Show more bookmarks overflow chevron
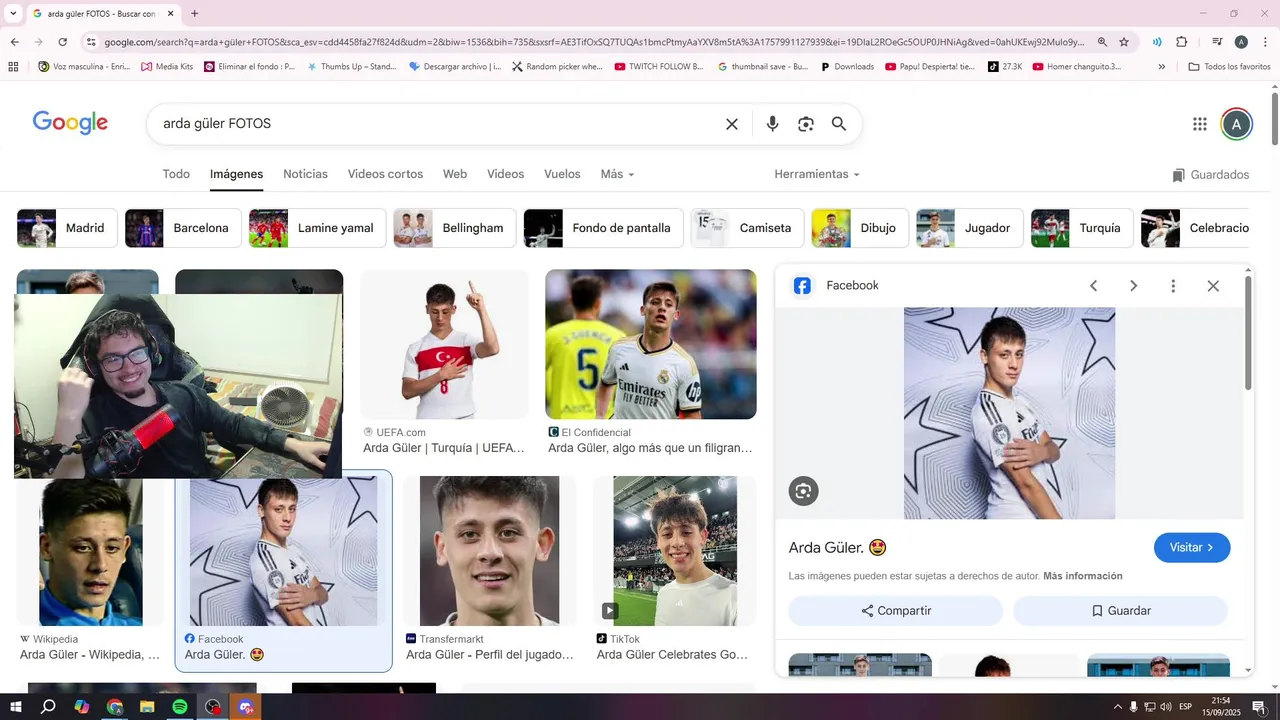Screen dimensions: 1280x720 (1161, 67)
